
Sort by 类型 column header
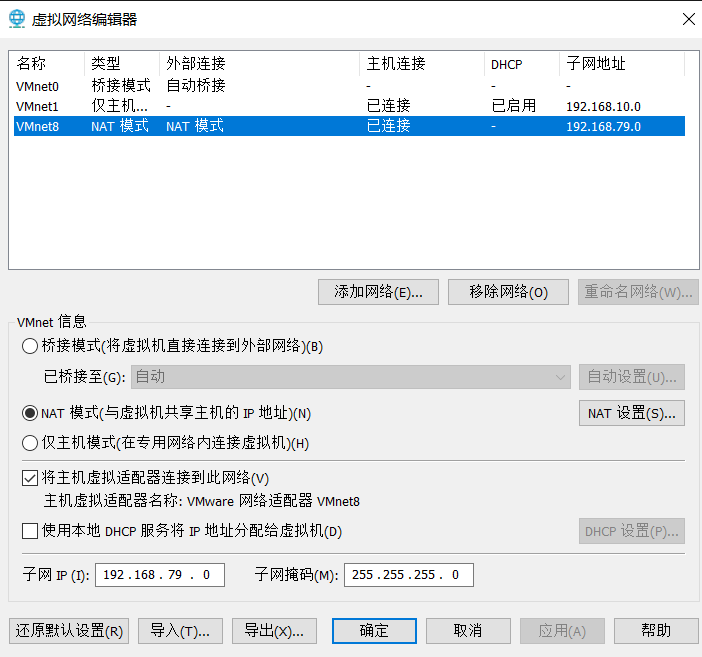122,64
